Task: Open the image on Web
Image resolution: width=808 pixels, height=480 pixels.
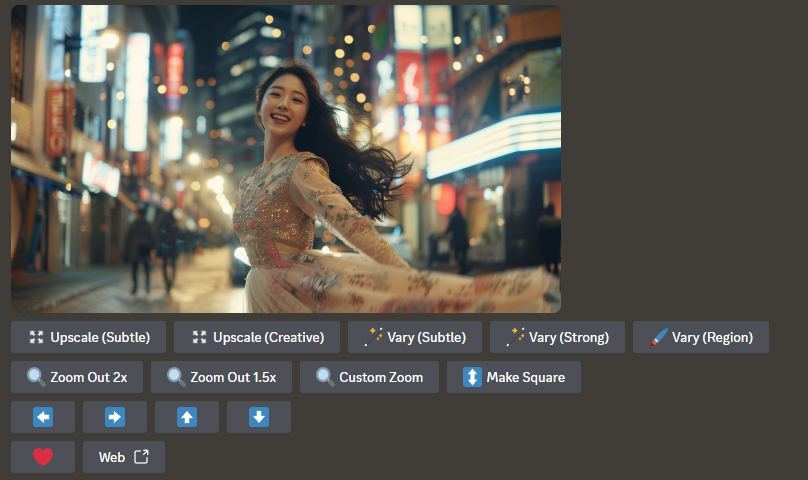Action: (x=124, y=457)
